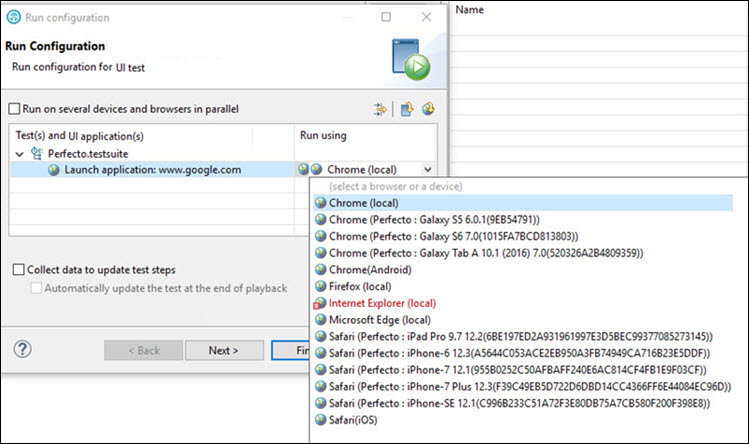This screenshot has height=444, width=749.
Task: Click the folder icon in the dialog toolbar
Action: pos(406,109)
